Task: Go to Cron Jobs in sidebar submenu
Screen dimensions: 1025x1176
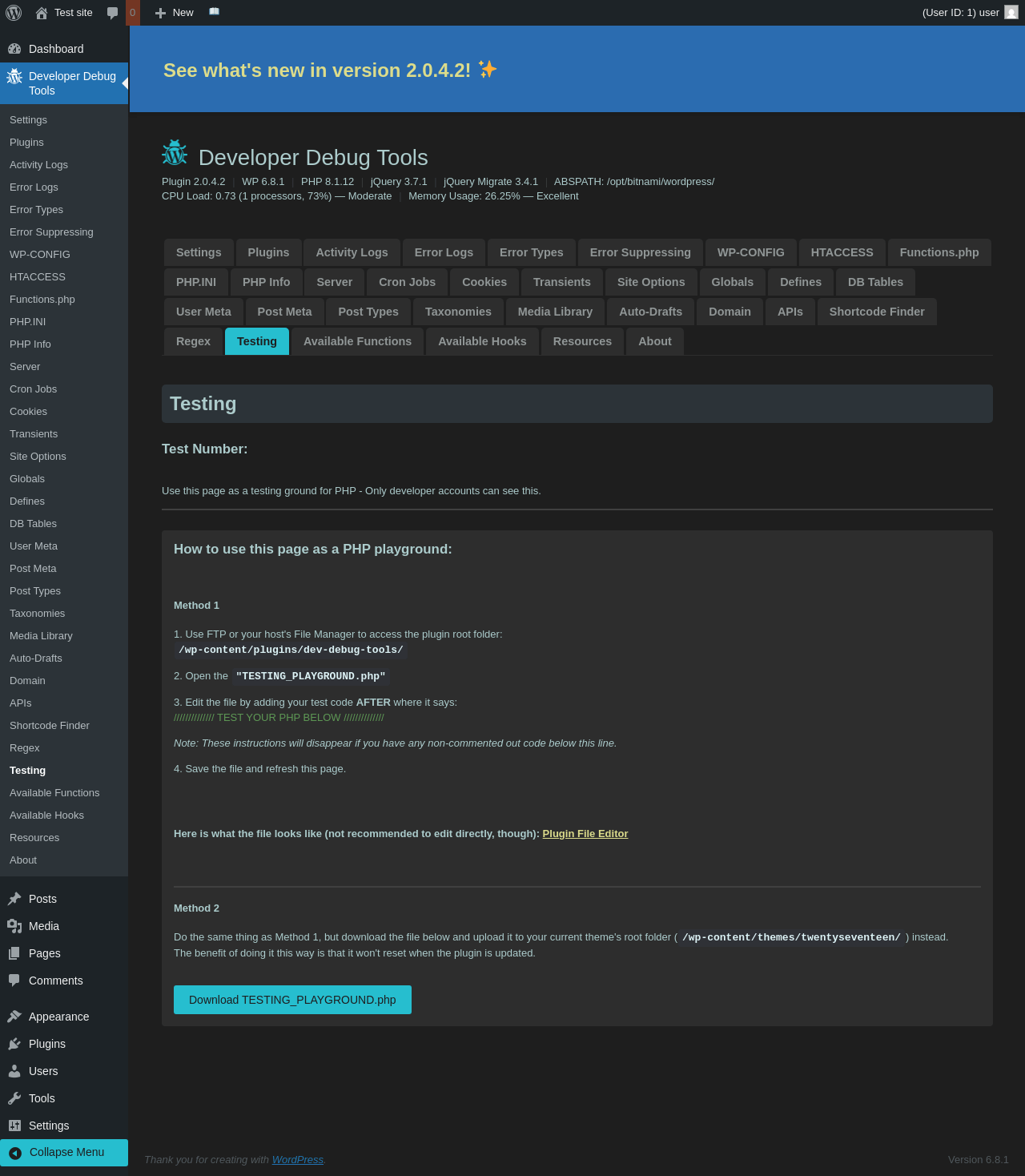Action: pos(34,389)
